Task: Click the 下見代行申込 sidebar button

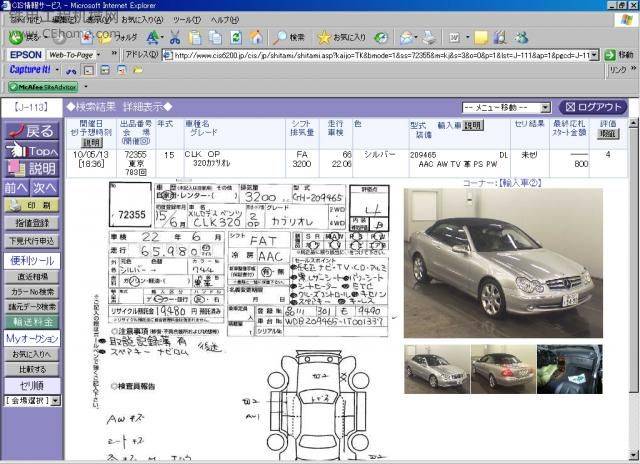Action: [x=32, y=241]
